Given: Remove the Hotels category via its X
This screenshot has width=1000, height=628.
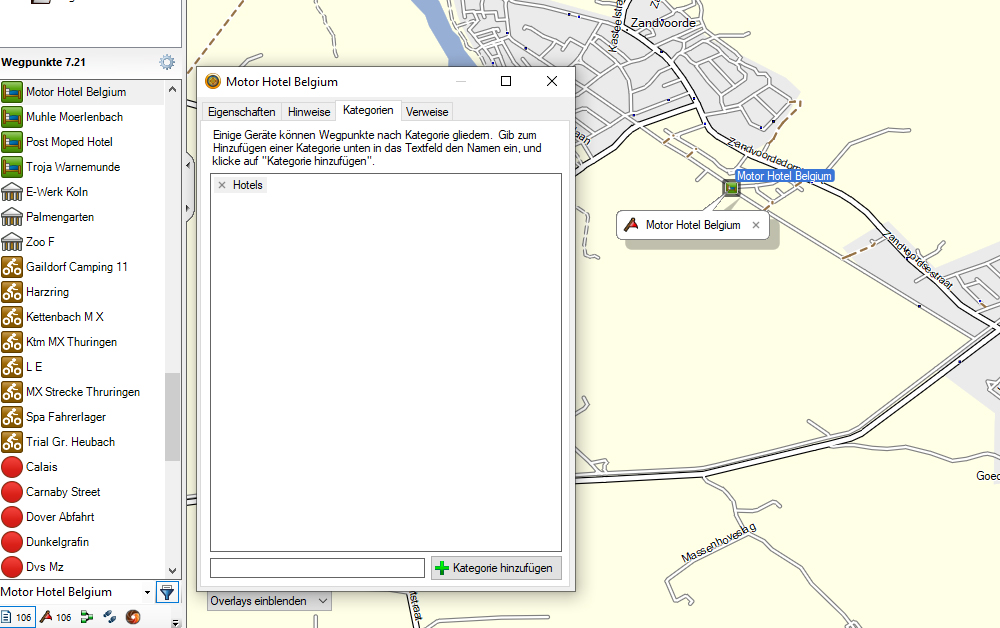Looking at the screenshot, I should 222,185.
